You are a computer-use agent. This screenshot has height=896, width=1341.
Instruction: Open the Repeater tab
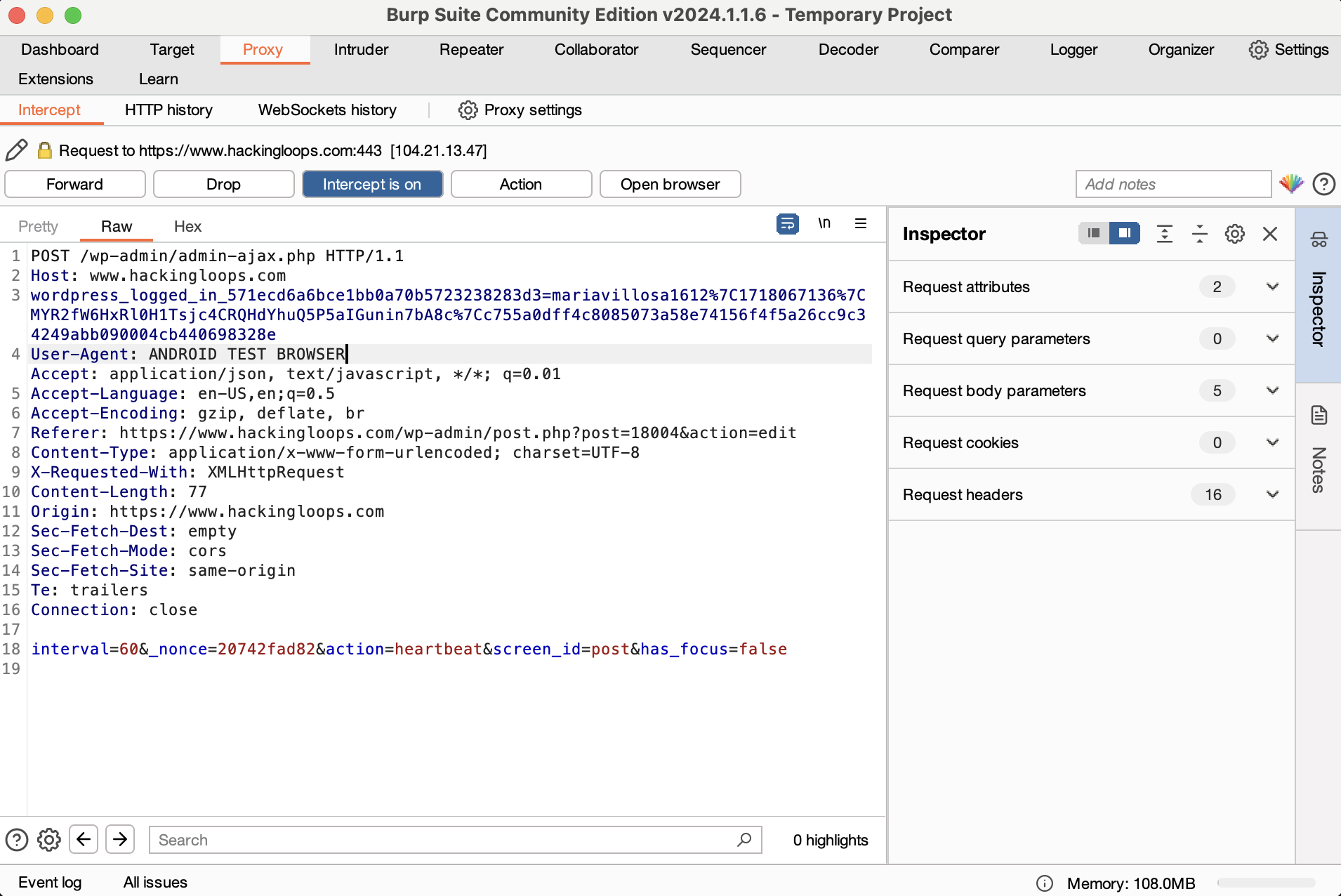pyautogui.click(x=471, y=50)
